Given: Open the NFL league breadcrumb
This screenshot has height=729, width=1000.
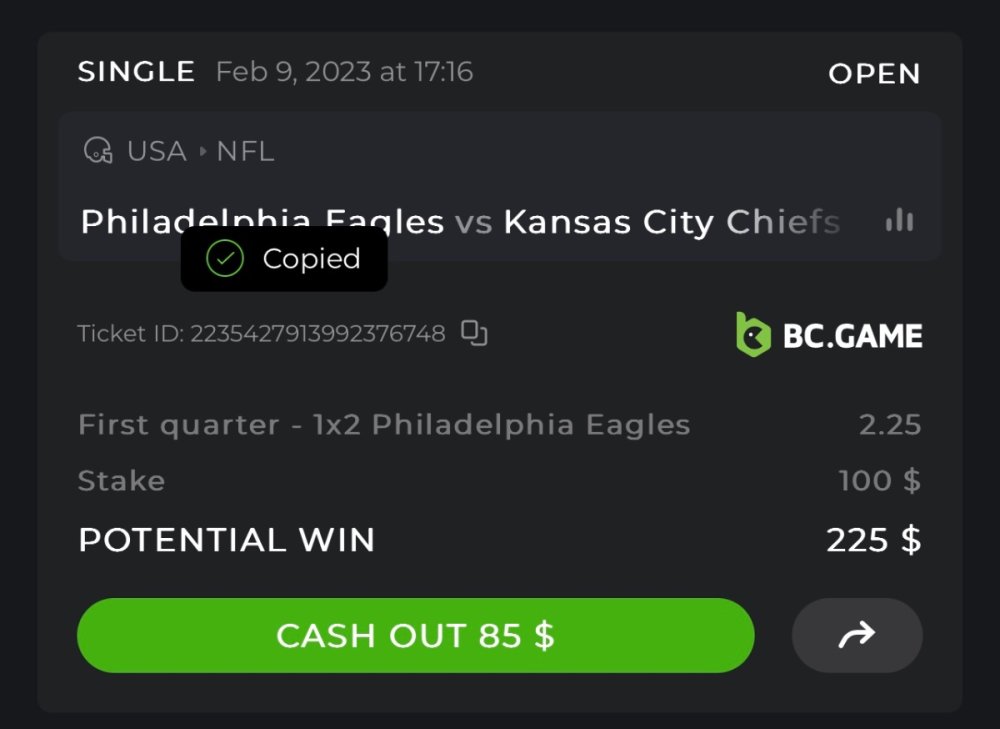Looking at the screenshot, I should [x=245, y=152].
